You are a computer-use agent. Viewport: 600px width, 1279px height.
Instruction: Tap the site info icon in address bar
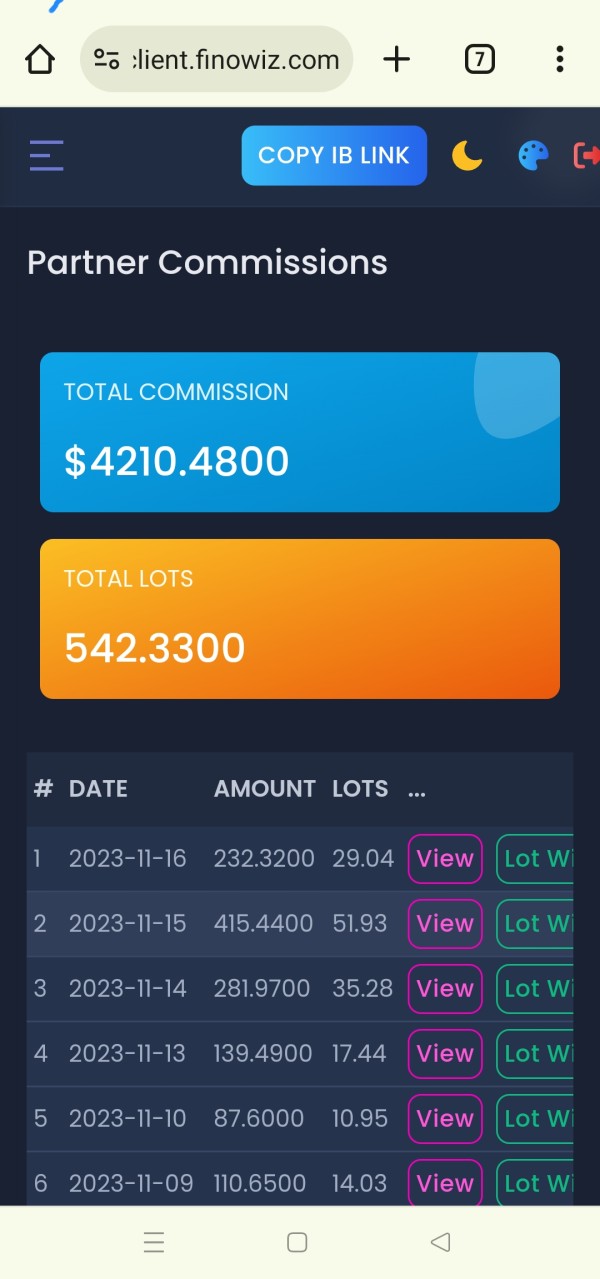(x=107, y=60)
